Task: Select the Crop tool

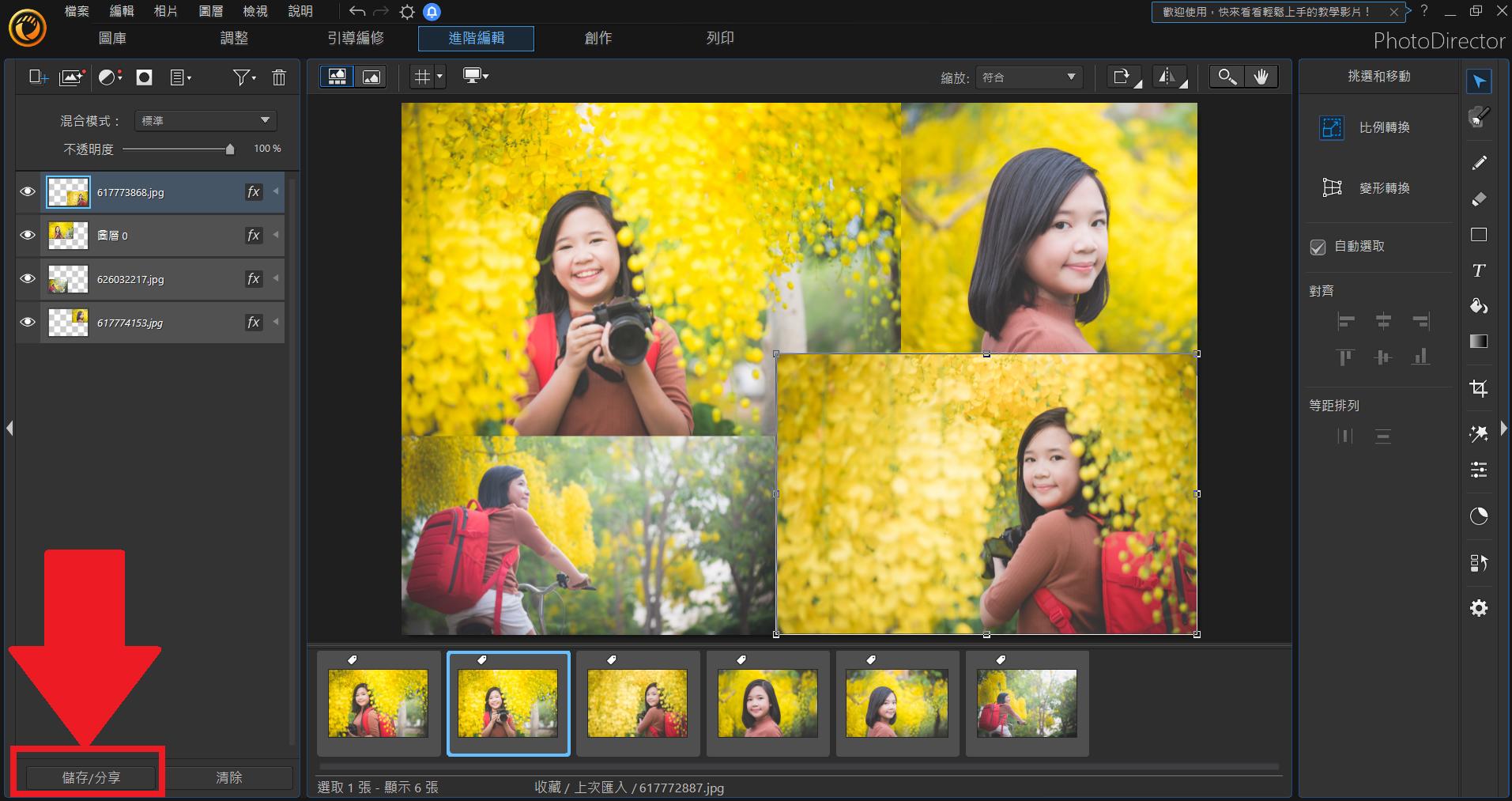Action: click(1478, 388)
